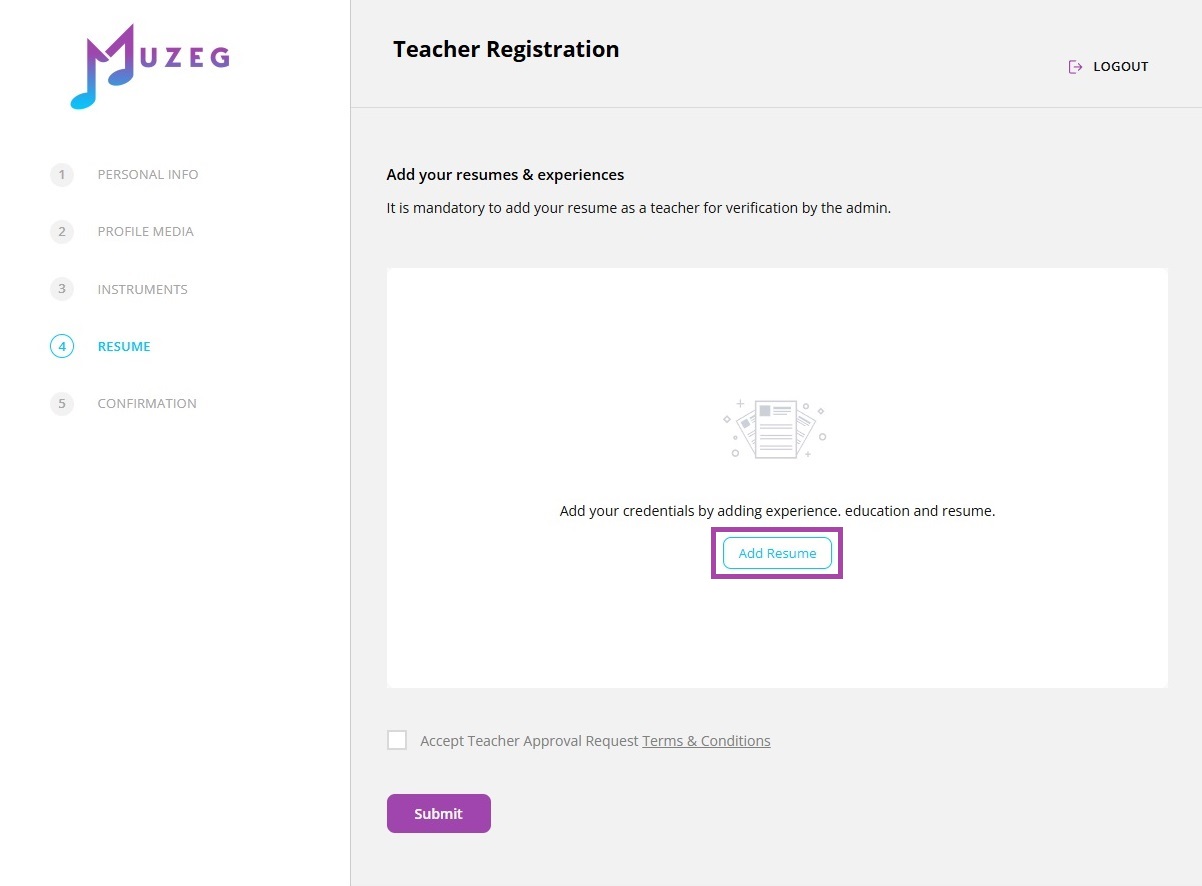The height and width of the screenshot is (886, 1202).
Task: Click the step 3 number circle
Action: 62,289
